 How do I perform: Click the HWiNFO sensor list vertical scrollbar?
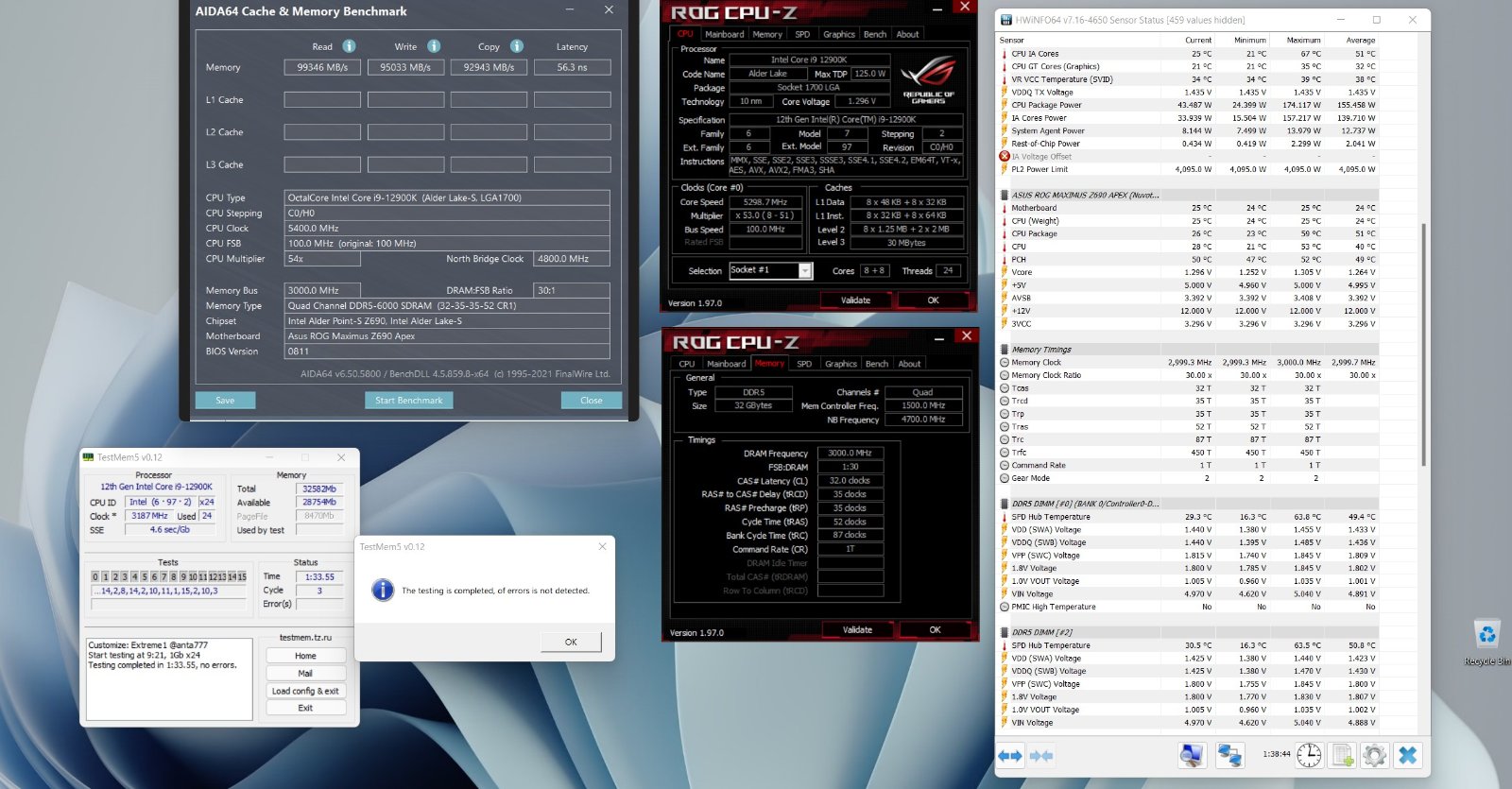[x=1424, y=344]
